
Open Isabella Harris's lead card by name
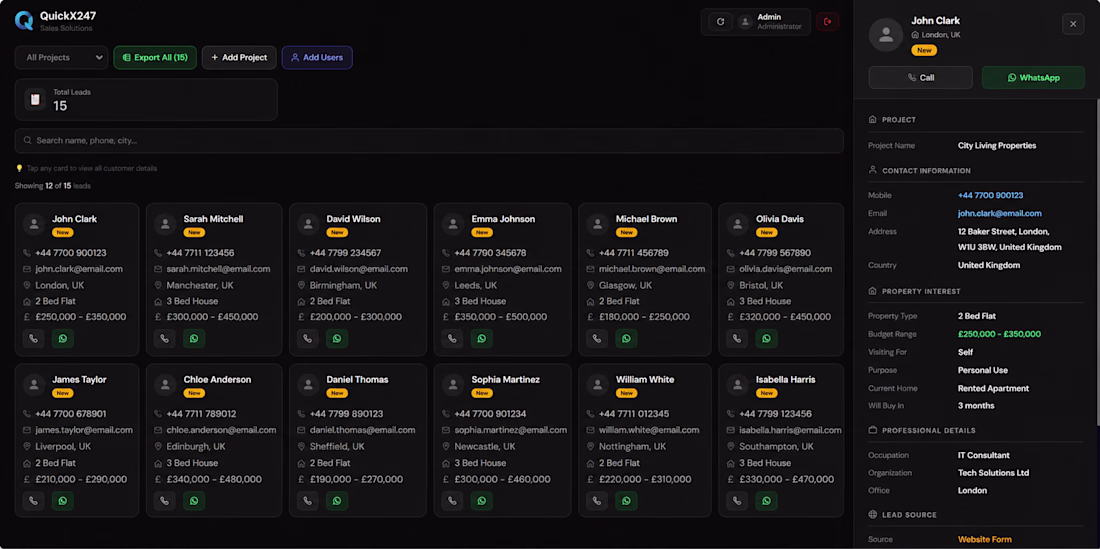tap(786, 379)
